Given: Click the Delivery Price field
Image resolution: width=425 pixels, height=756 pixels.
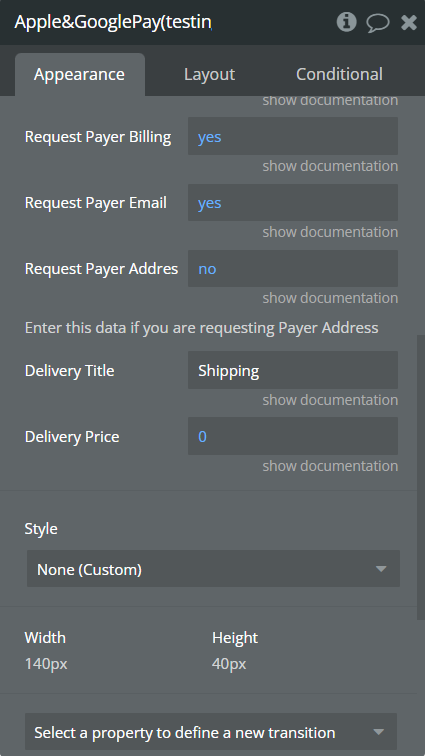Looking at the screenshot, I should click(293, 436).
